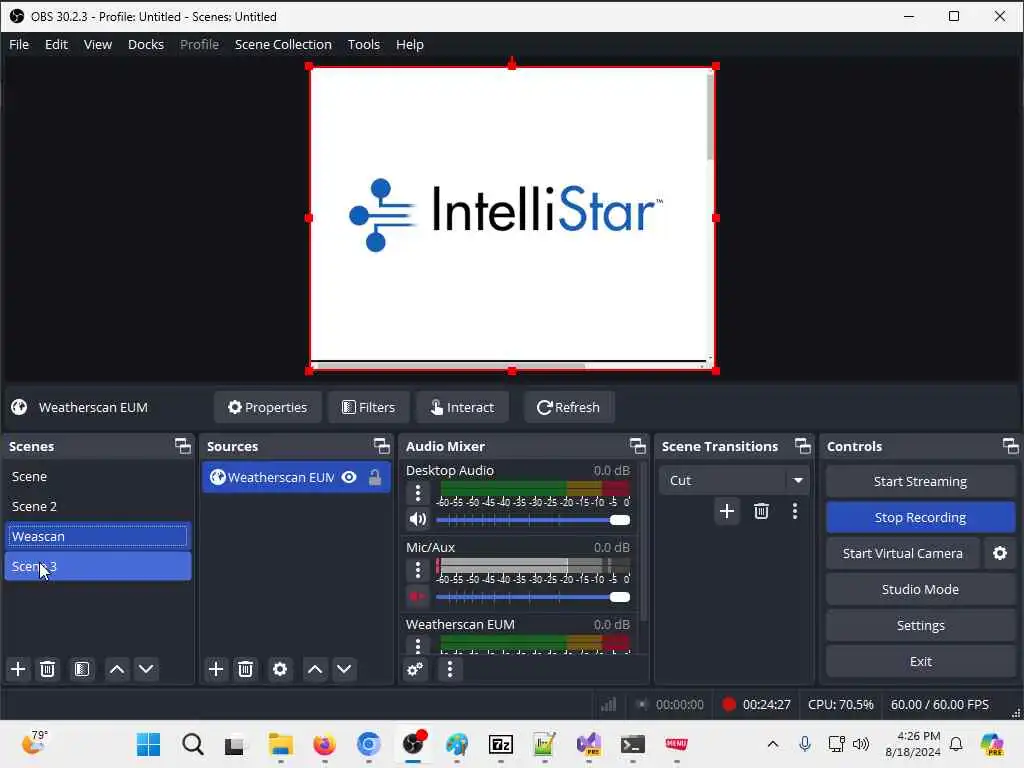The height and width of the screenshot is (768, 1024).
Task: Open the Docks menu
Action: click(x=146, y=44)
